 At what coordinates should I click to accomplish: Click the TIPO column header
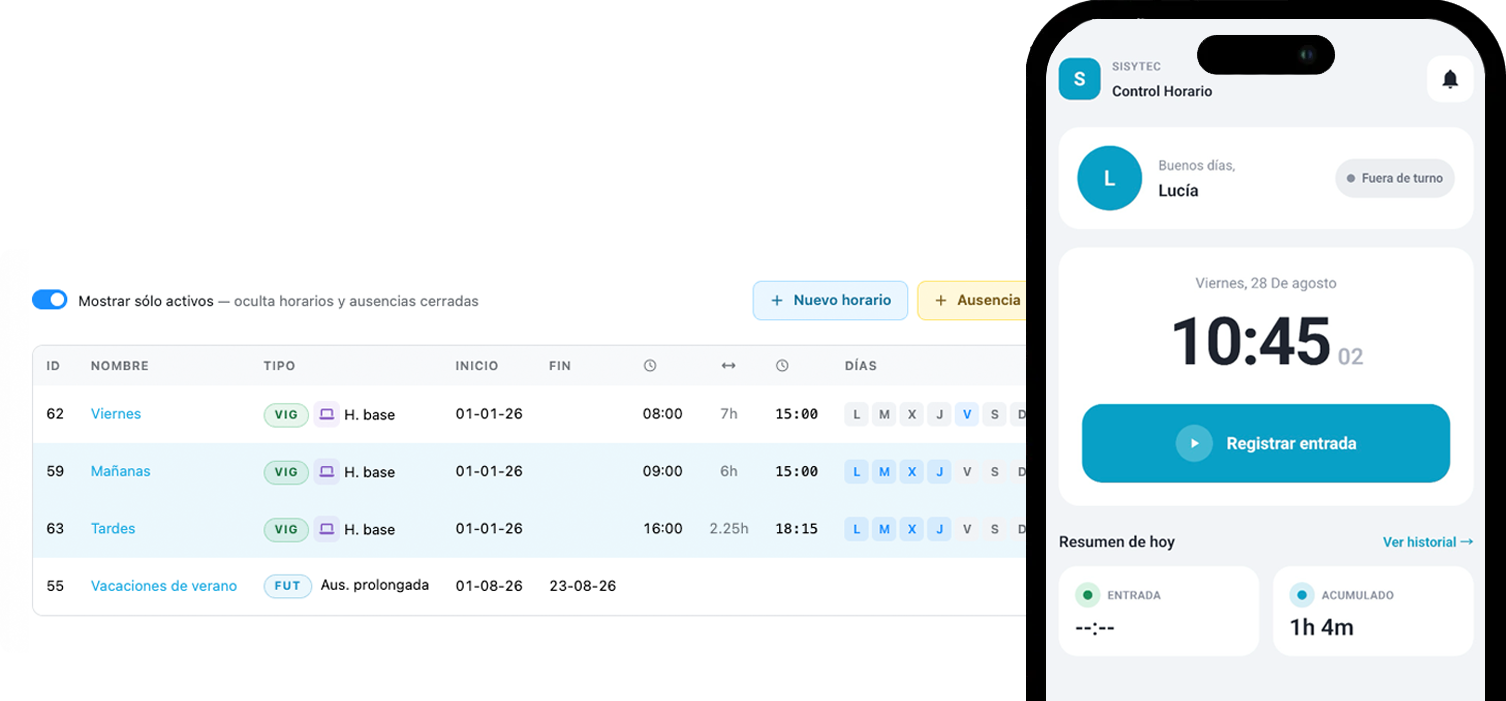279,366
